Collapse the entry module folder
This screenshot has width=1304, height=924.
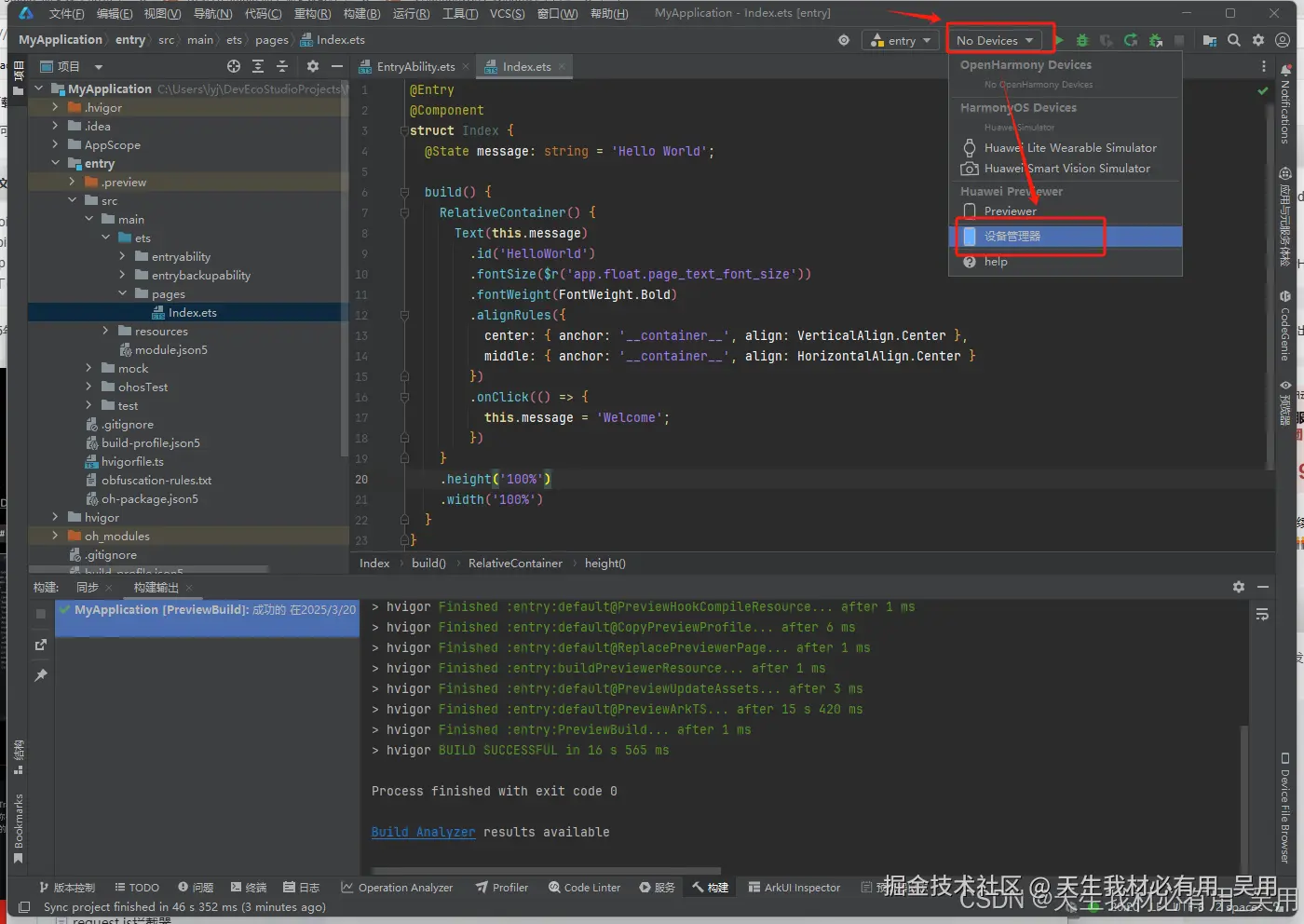click(55, 163)
